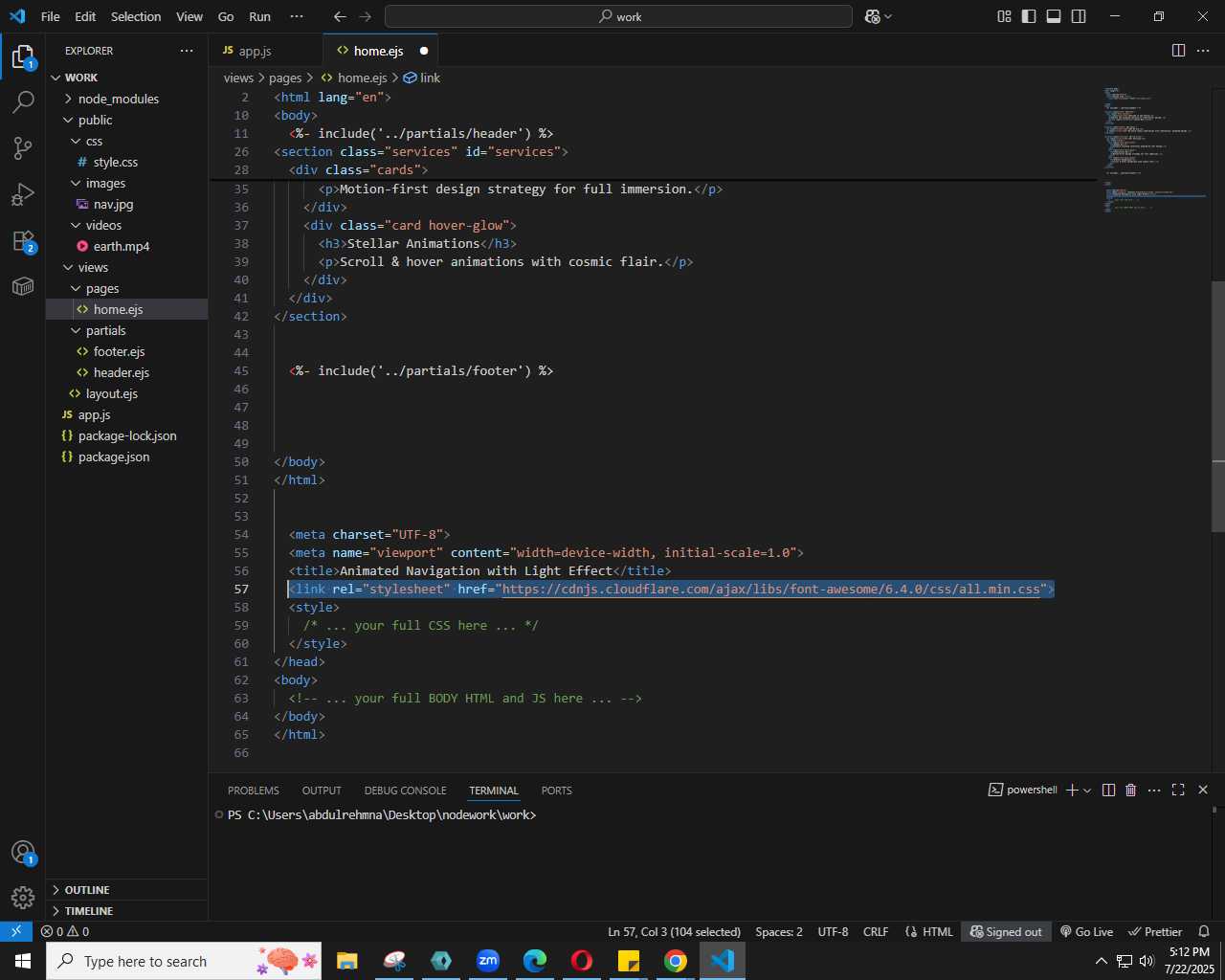Change CRLF end of line sequence
The image size is (1225, 980).
coord(876,931)
